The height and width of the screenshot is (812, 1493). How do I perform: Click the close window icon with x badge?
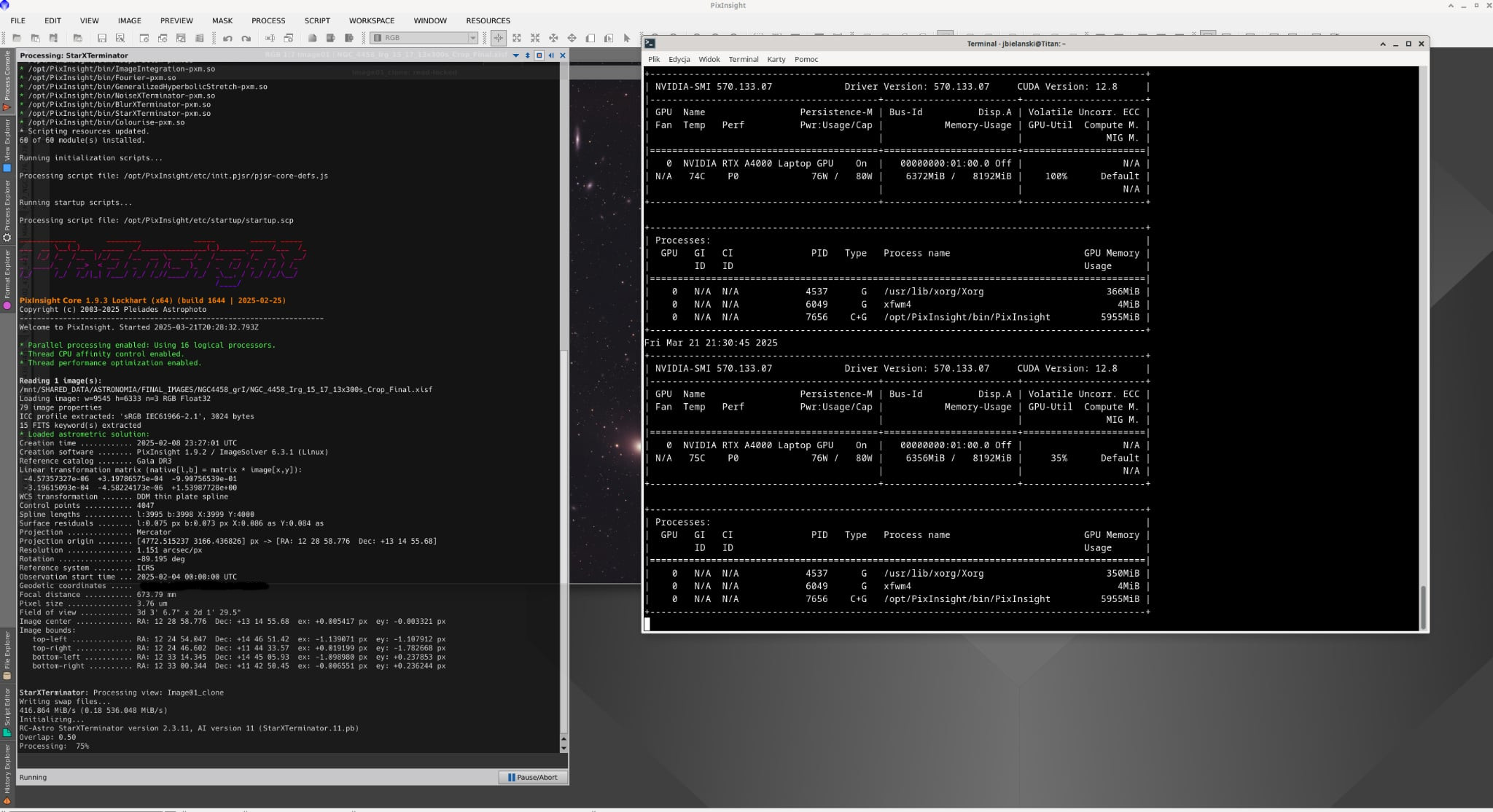[144, 38]
